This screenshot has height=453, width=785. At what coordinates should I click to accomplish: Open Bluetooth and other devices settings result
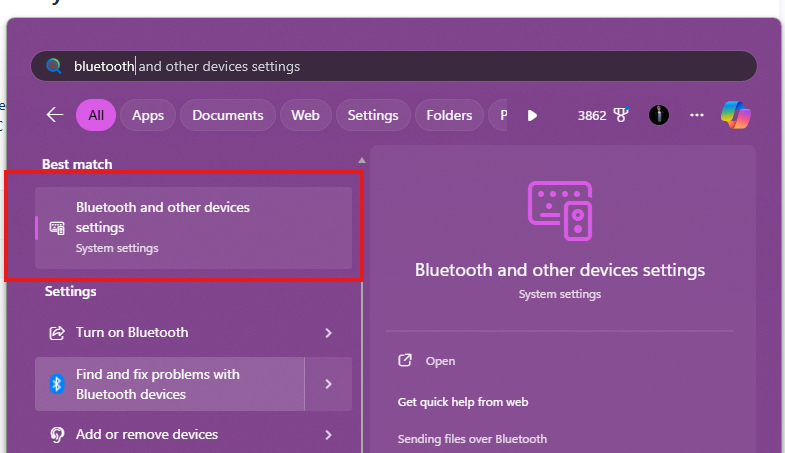pos(193,228)
